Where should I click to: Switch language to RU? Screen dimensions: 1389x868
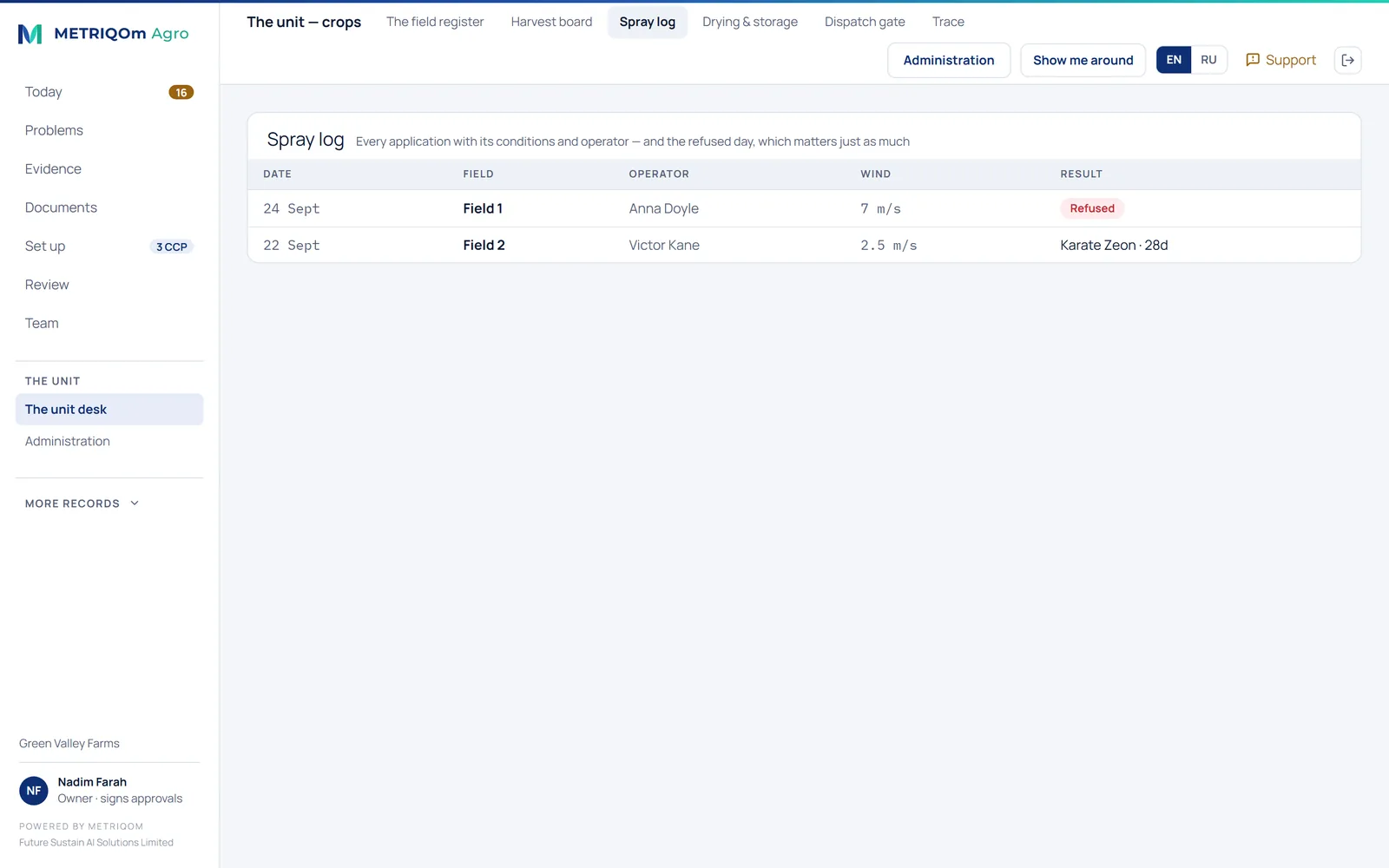1208,60
